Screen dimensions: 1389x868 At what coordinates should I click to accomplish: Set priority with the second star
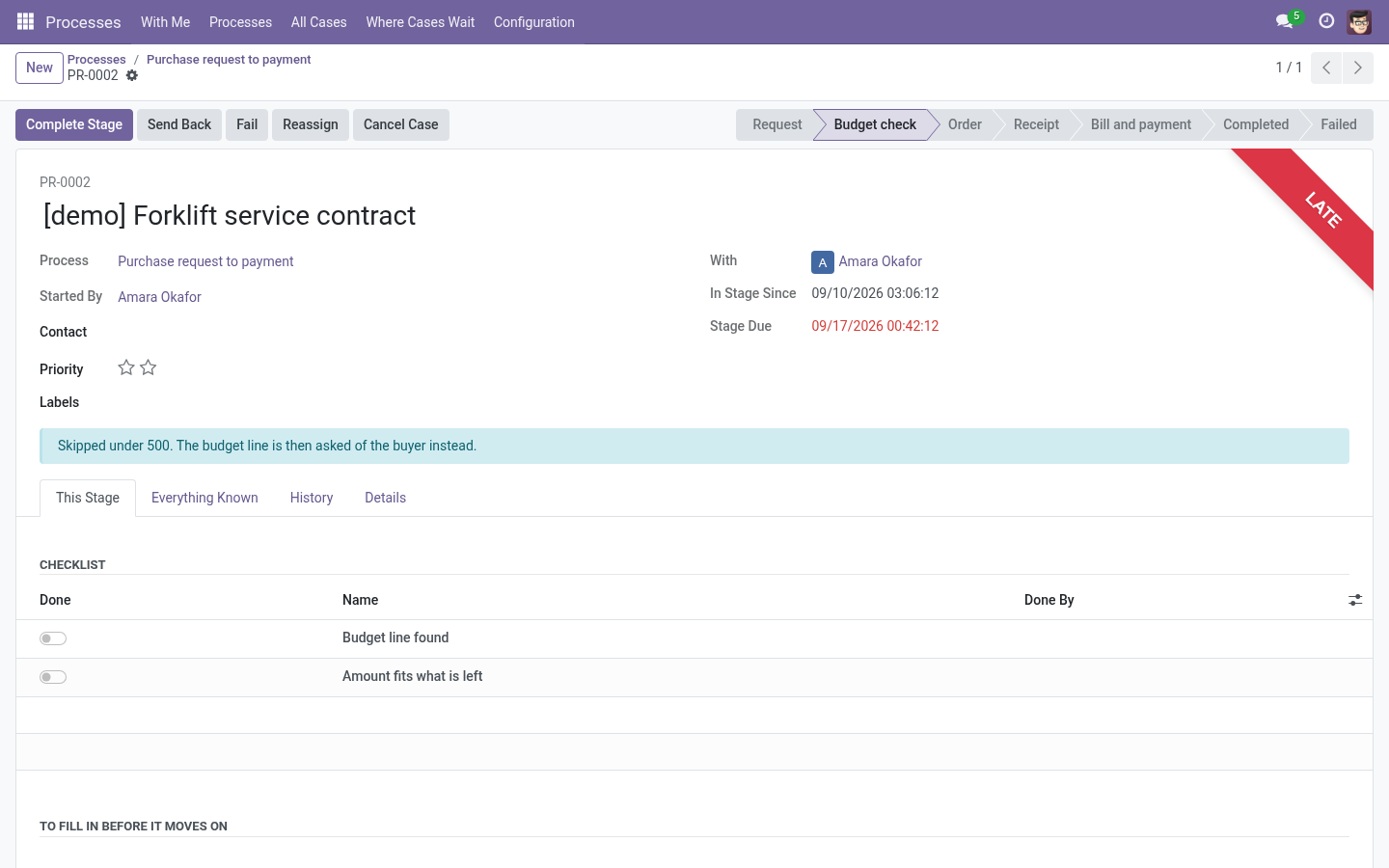click(x=148, y=367)
